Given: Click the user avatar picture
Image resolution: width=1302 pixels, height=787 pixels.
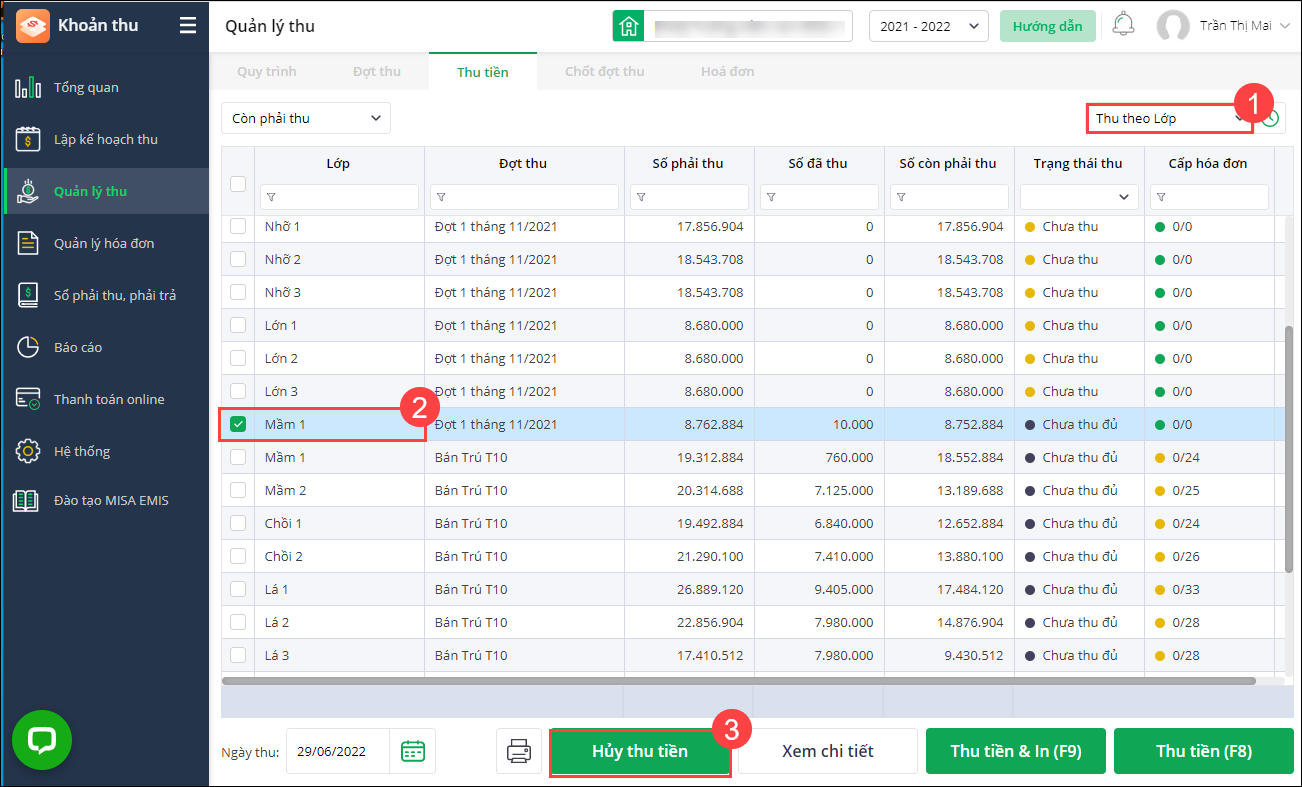Looking at the screenshot, I should pos(1173,26).
